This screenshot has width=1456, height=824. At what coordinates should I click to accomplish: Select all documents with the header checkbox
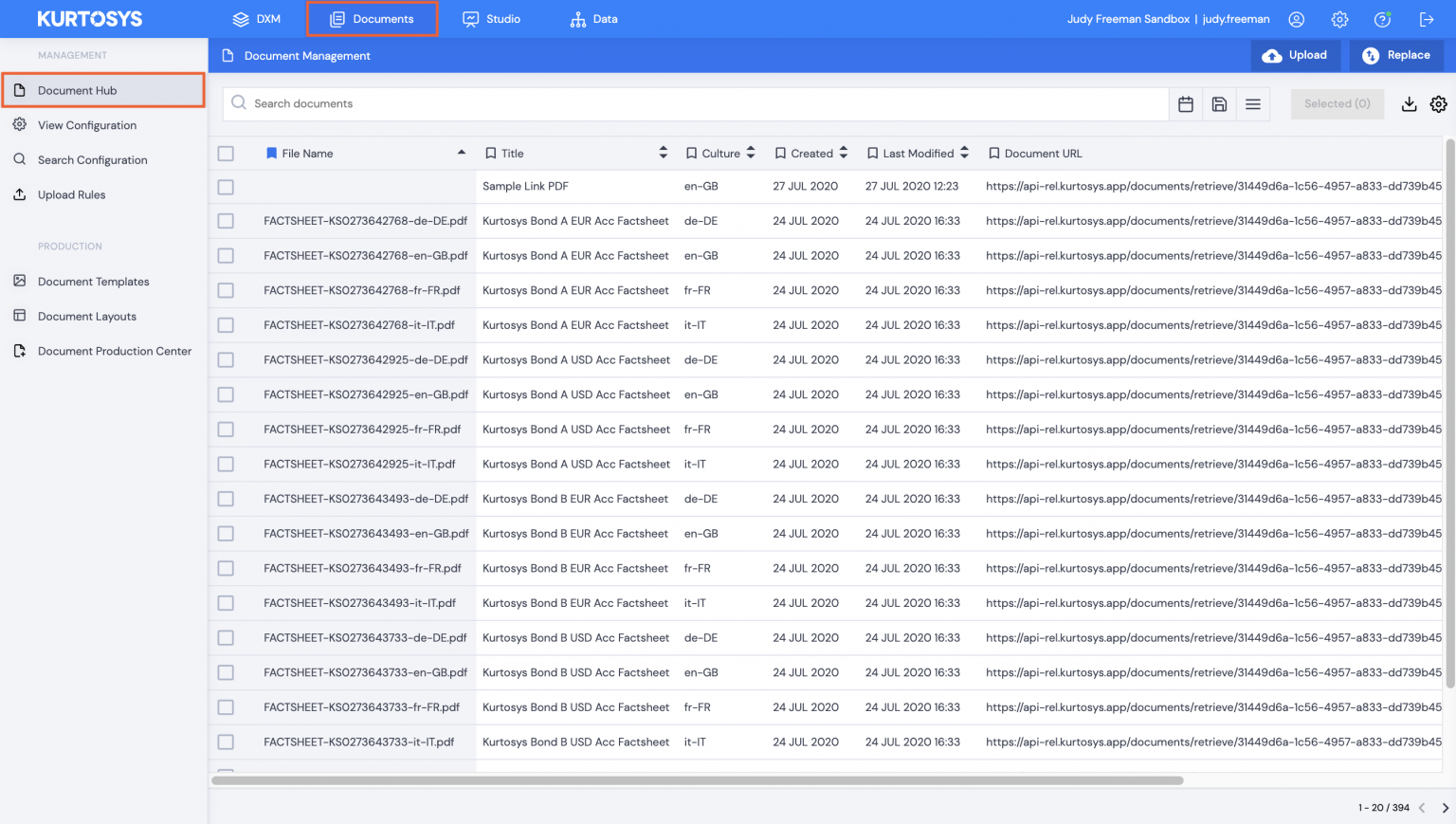coord(226,153)
